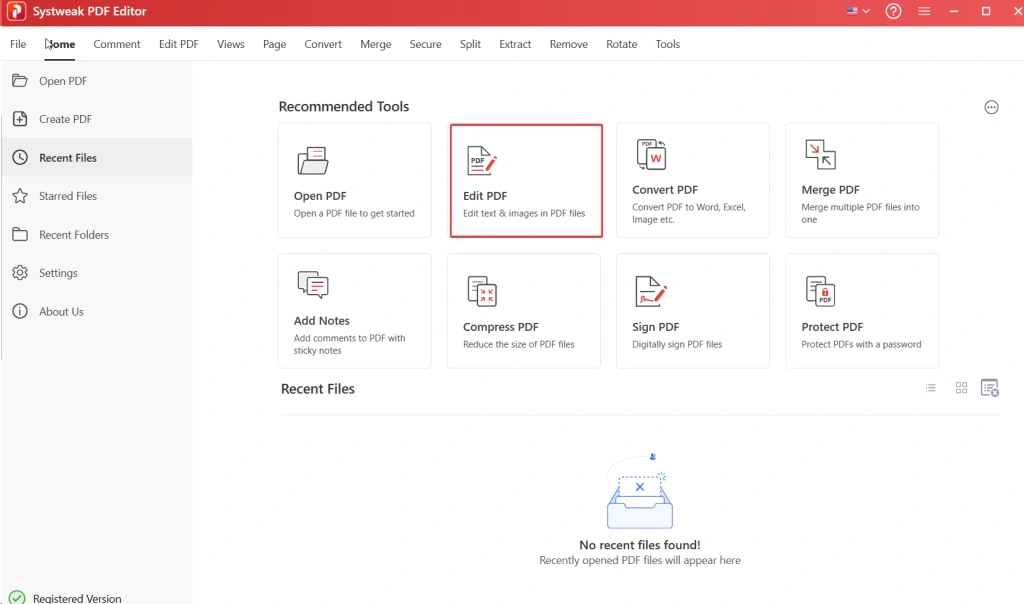Click the Recent Files clock icon

[x=20, y=157]
